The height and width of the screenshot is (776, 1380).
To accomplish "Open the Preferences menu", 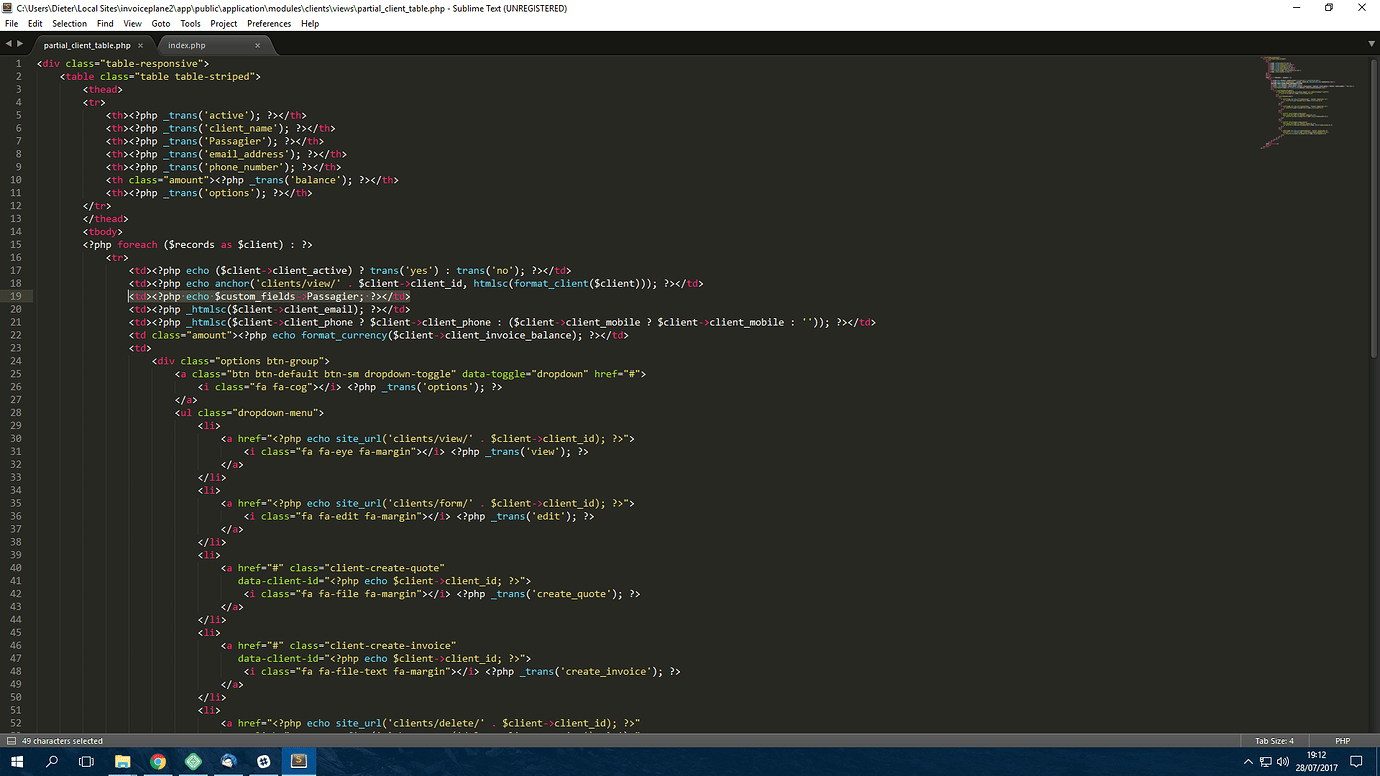I will 269,23.
